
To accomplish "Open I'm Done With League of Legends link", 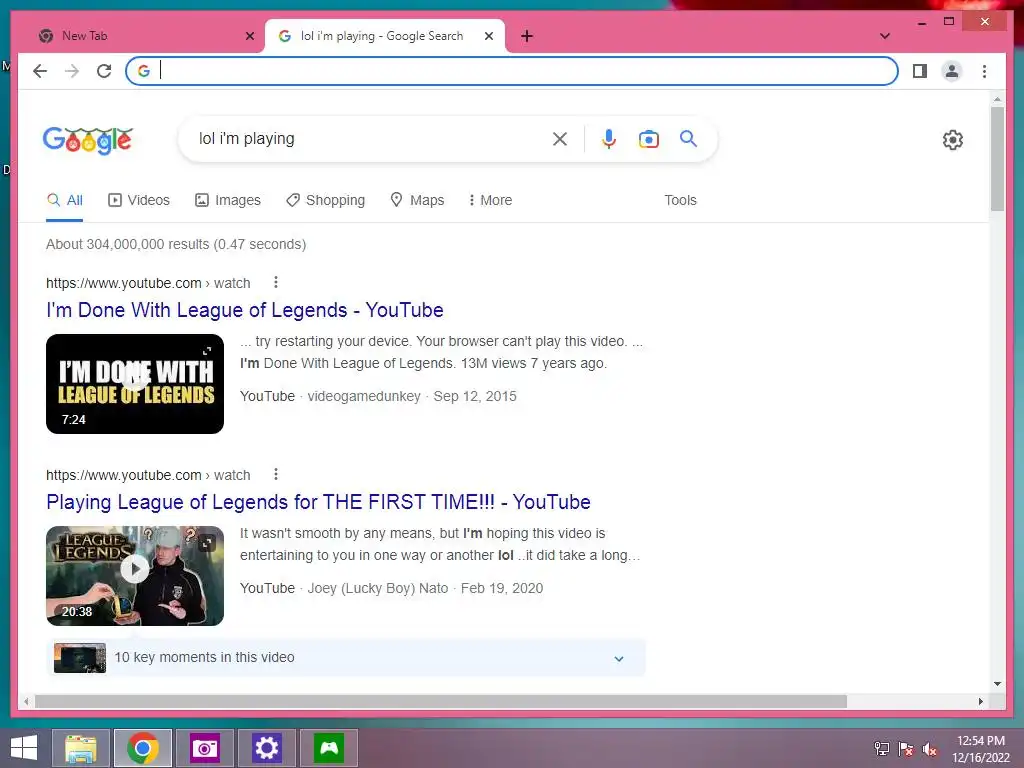I will pyautogui.click(x=245, y=310).
